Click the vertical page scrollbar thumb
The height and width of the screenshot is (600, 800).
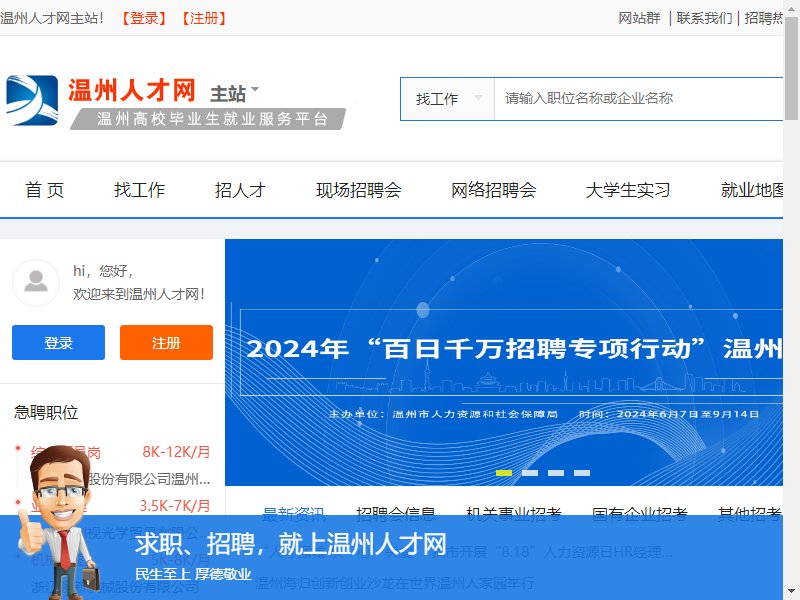(791, 67)
